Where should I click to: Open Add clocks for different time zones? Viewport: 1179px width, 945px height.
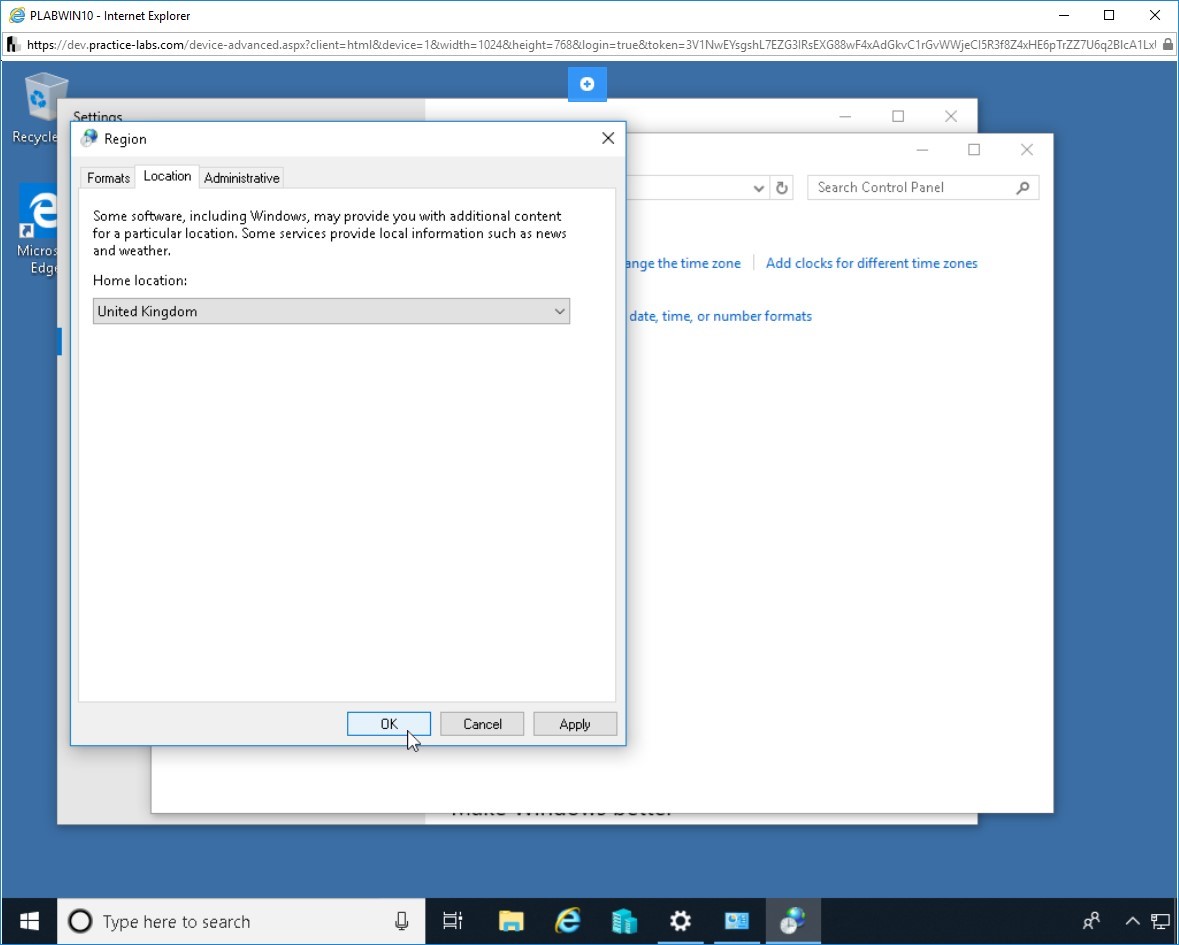click(x=871, y=263)
